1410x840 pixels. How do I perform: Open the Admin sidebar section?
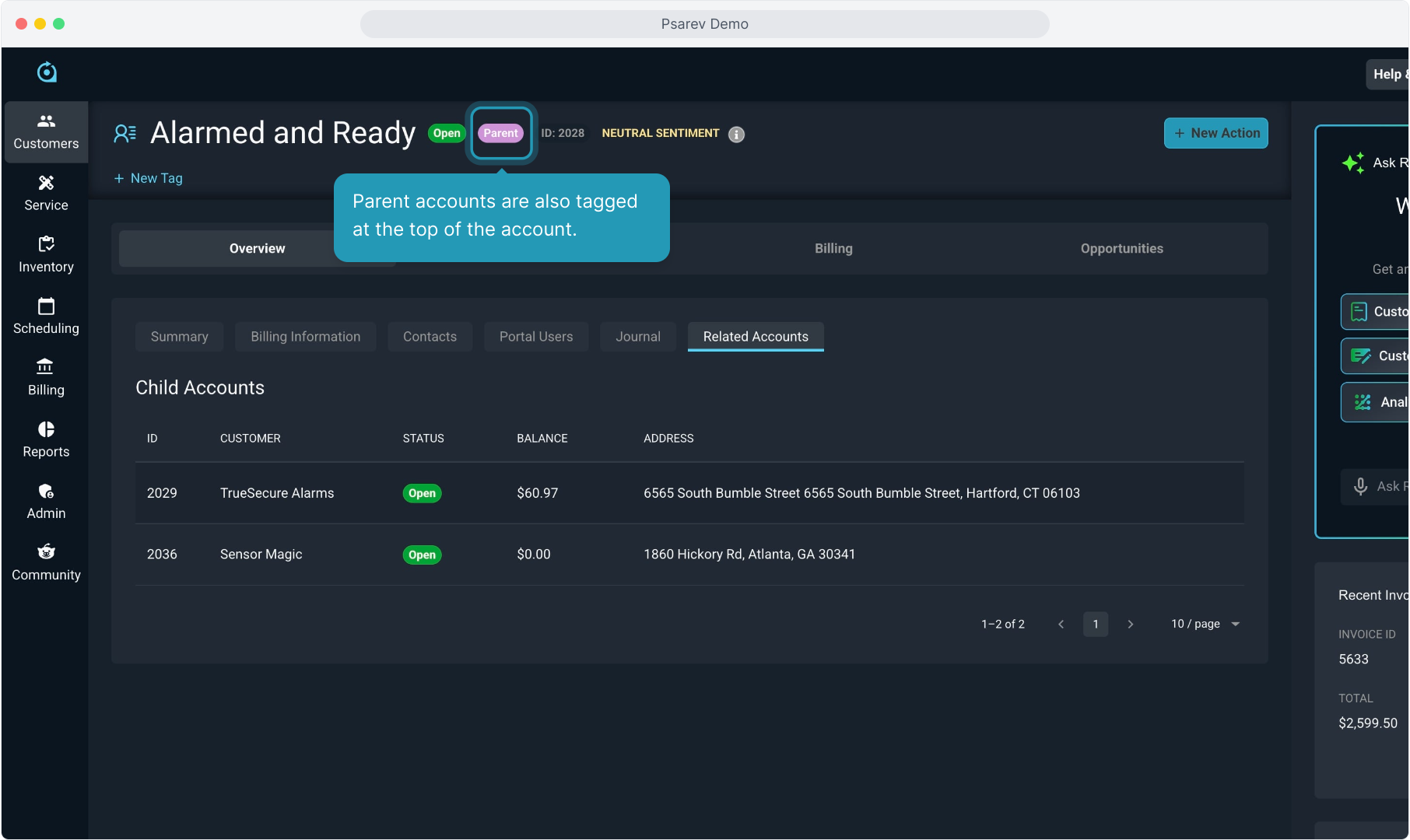coord(46,501)
